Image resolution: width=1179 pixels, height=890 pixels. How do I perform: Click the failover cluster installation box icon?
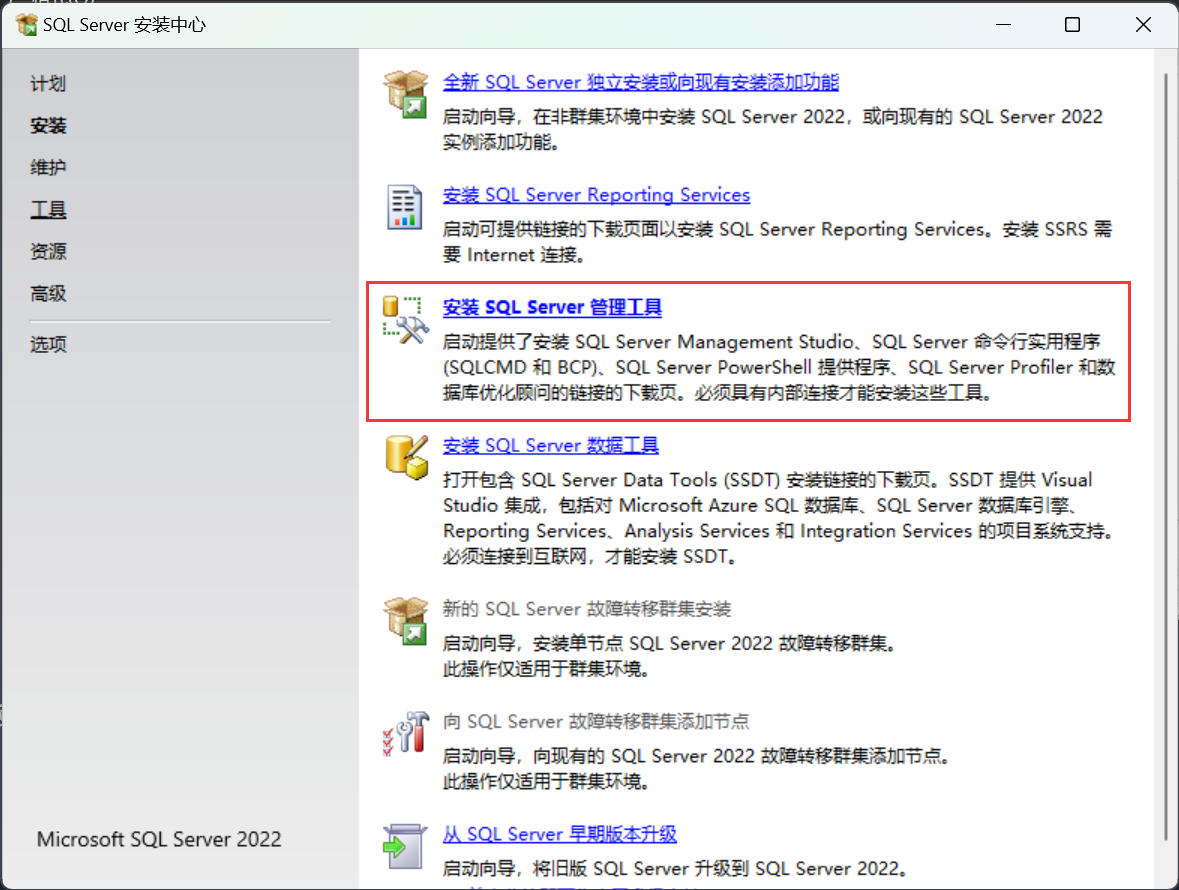point(406,621)
